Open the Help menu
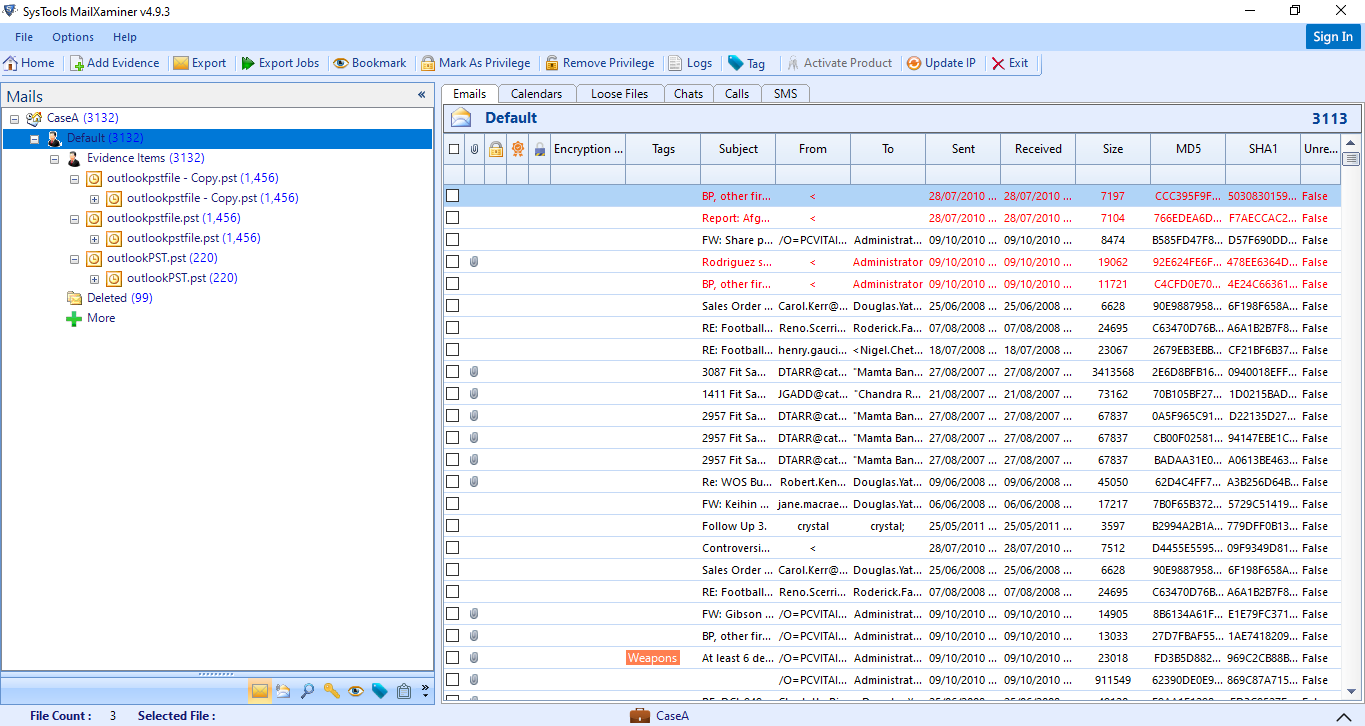The image size is (1365, 726). pos(125,37)
